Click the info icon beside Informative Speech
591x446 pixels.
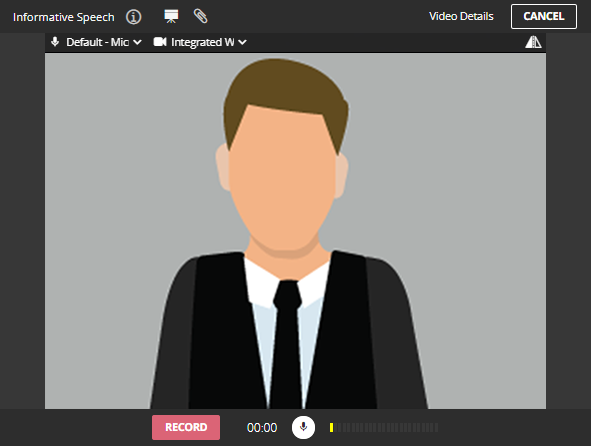tap(133, 17)
